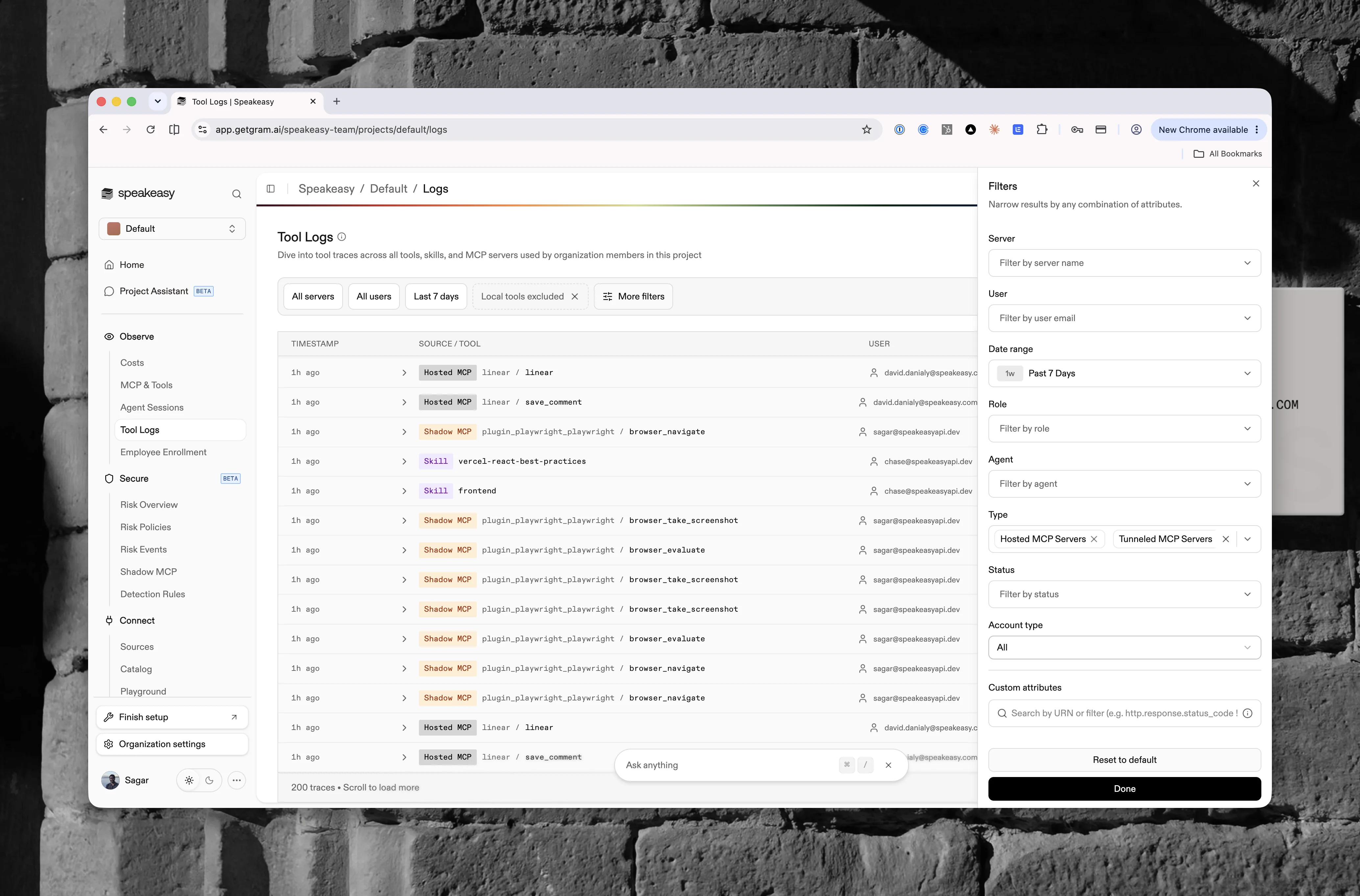Remove the Local tools excluded filter
1360x896 pixels.
[x=574, y=296]
